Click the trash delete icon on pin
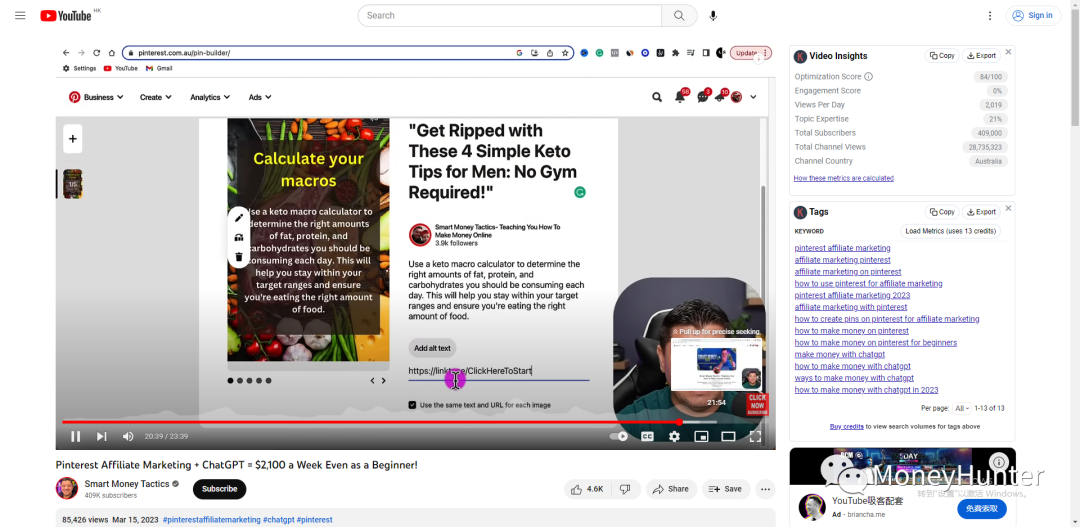The image size is (1080, 527). (x=239, y=257)
